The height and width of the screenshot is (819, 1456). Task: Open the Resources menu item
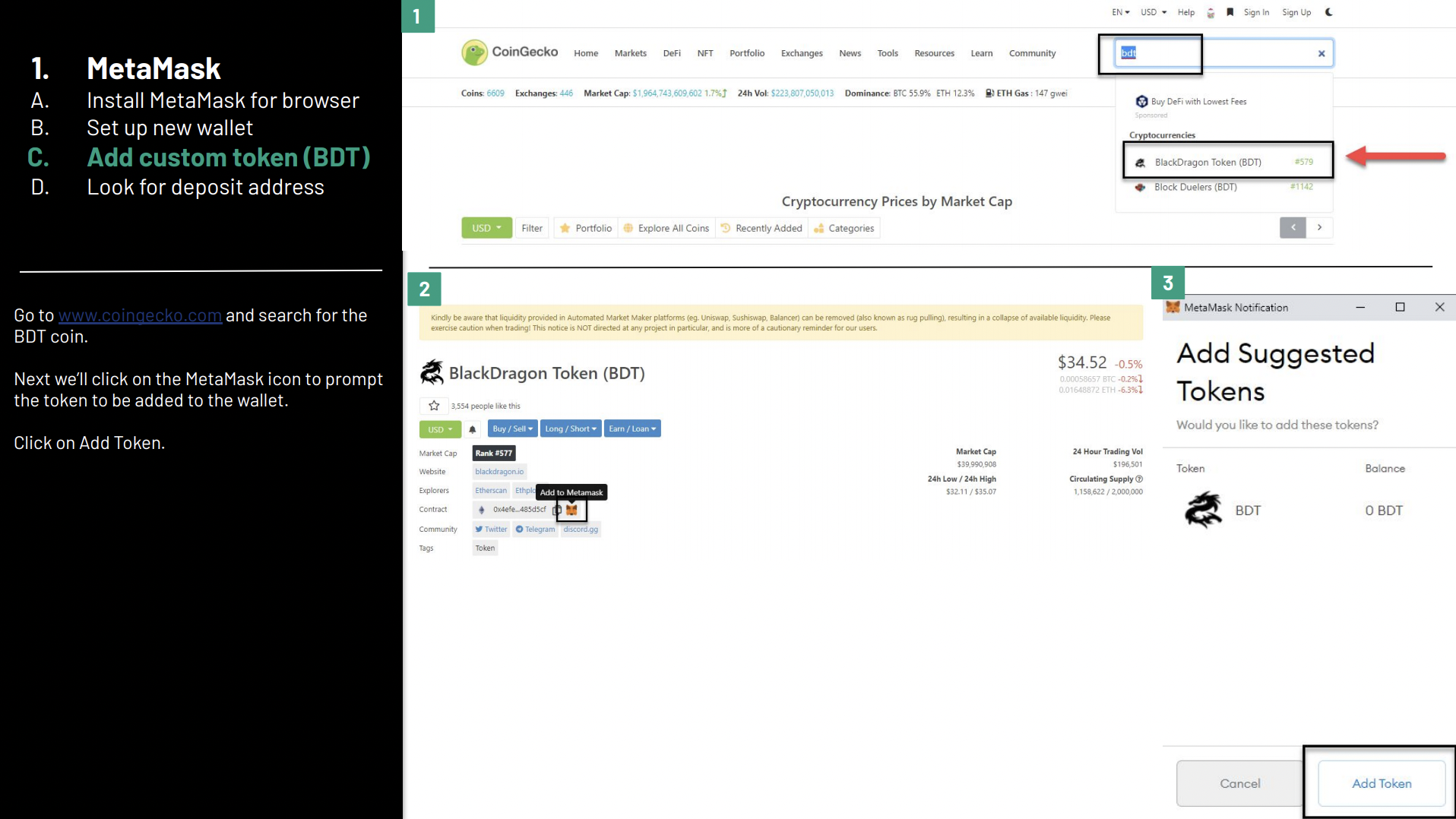tap(935, 53)
